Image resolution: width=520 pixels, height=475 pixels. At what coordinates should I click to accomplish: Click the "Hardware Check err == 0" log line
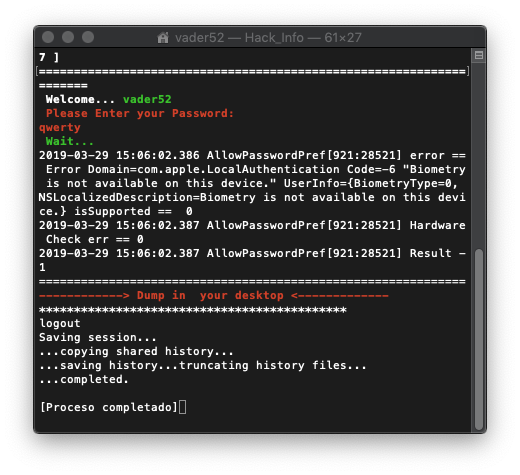pos(252,232)
